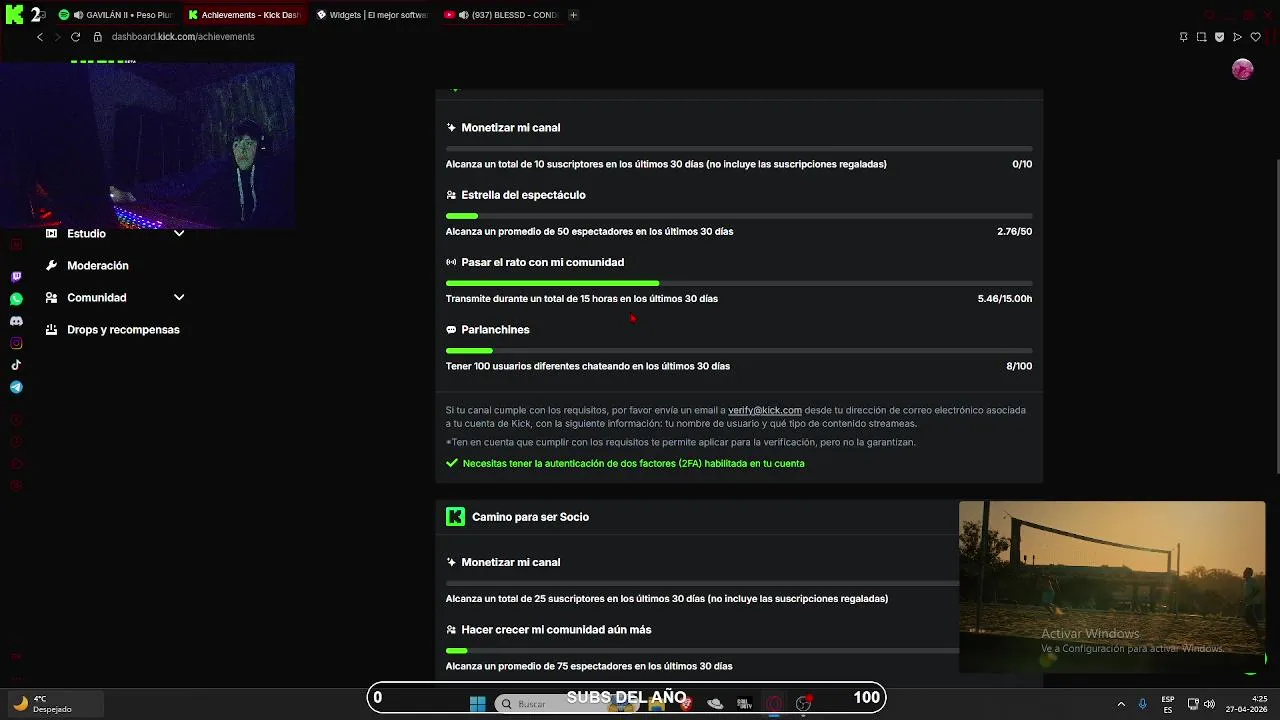Mute the Spotify tab speaker icon
Viewport: 1280px width, 720px height.
pyautogui.click(x=78, y=15)
